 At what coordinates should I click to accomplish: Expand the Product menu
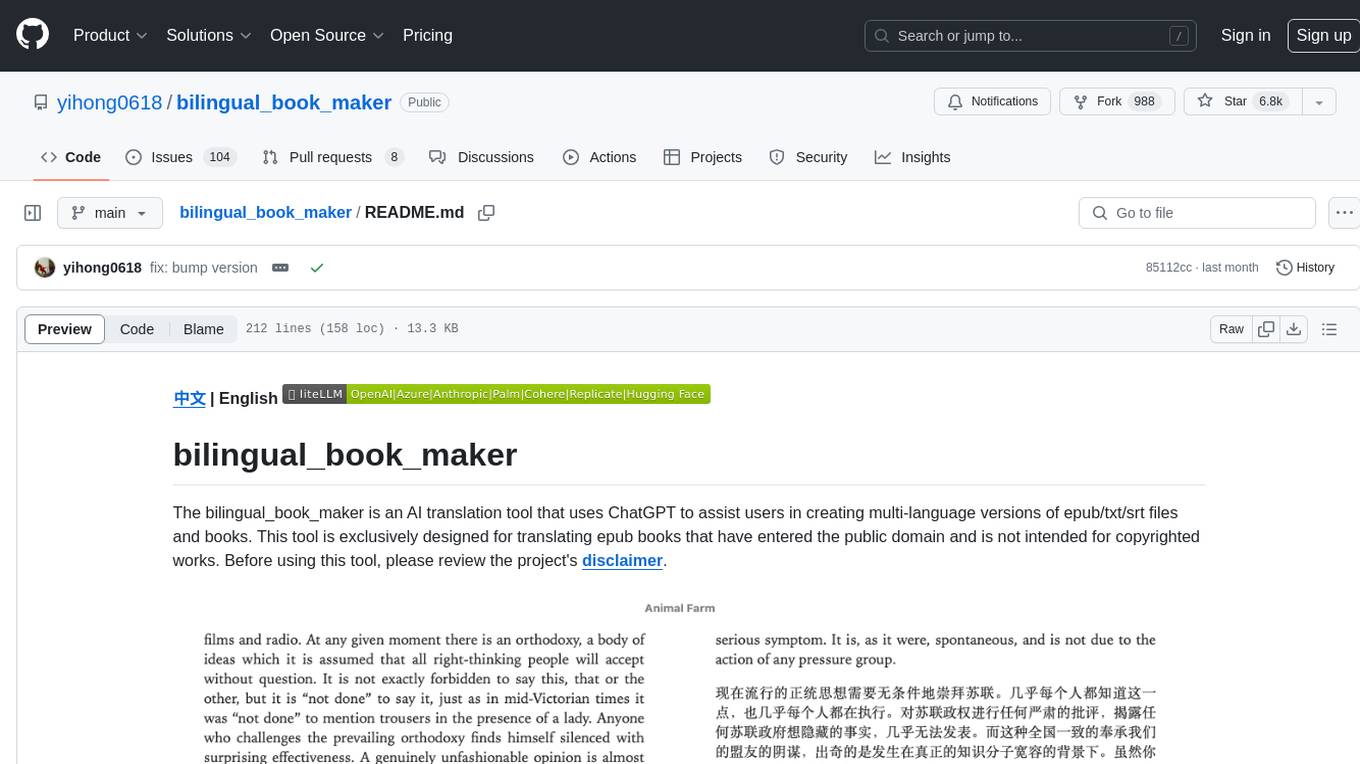[x=110, y=35]
